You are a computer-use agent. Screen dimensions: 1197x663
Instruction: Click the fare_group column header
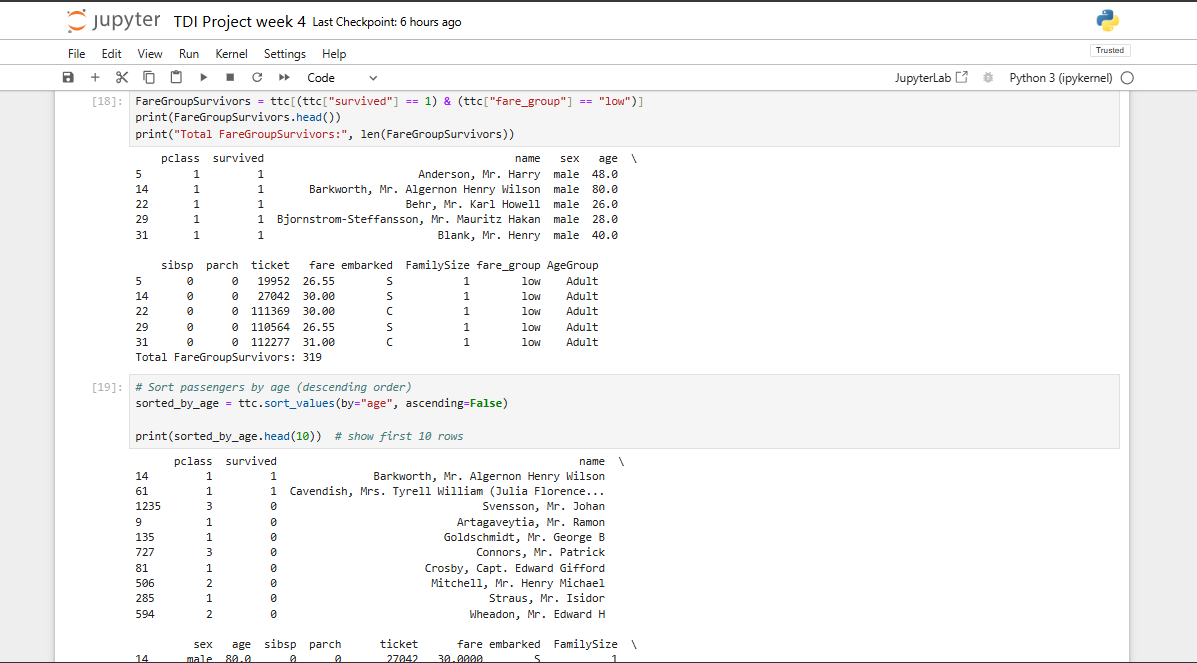(x=508, y=266)
